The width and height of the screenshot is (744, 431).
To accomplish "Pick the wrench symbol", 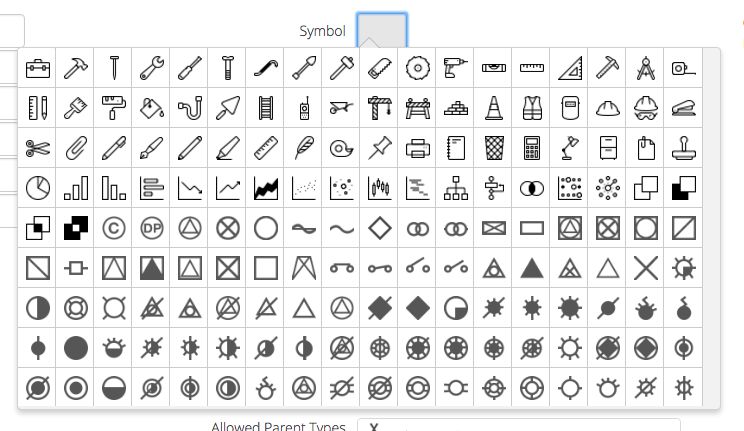I will point(152,68).
